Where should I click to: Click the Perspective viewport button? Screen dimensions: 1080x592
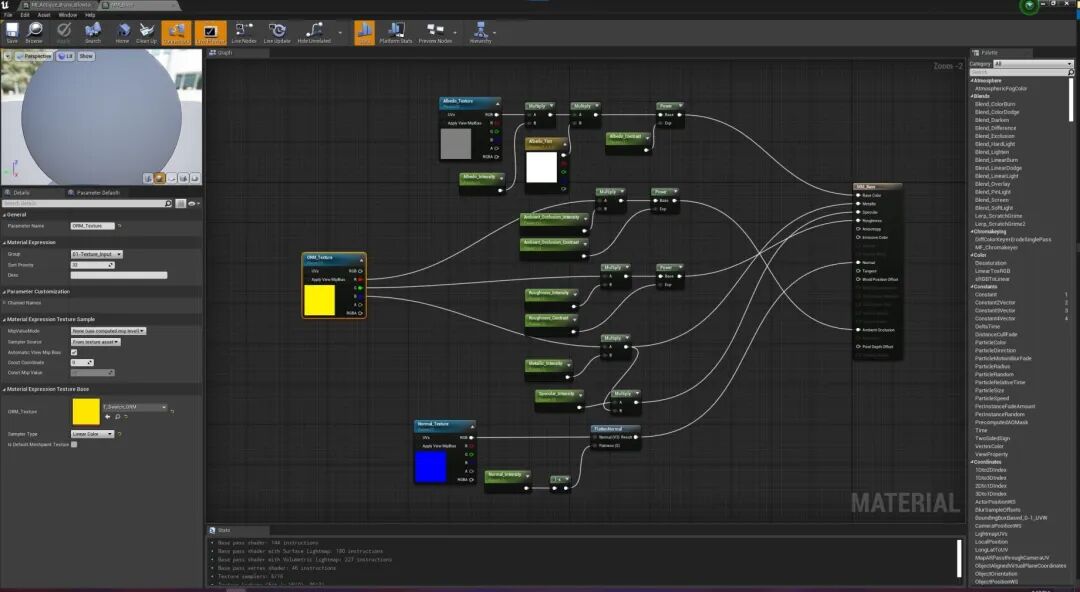[34, 56]
